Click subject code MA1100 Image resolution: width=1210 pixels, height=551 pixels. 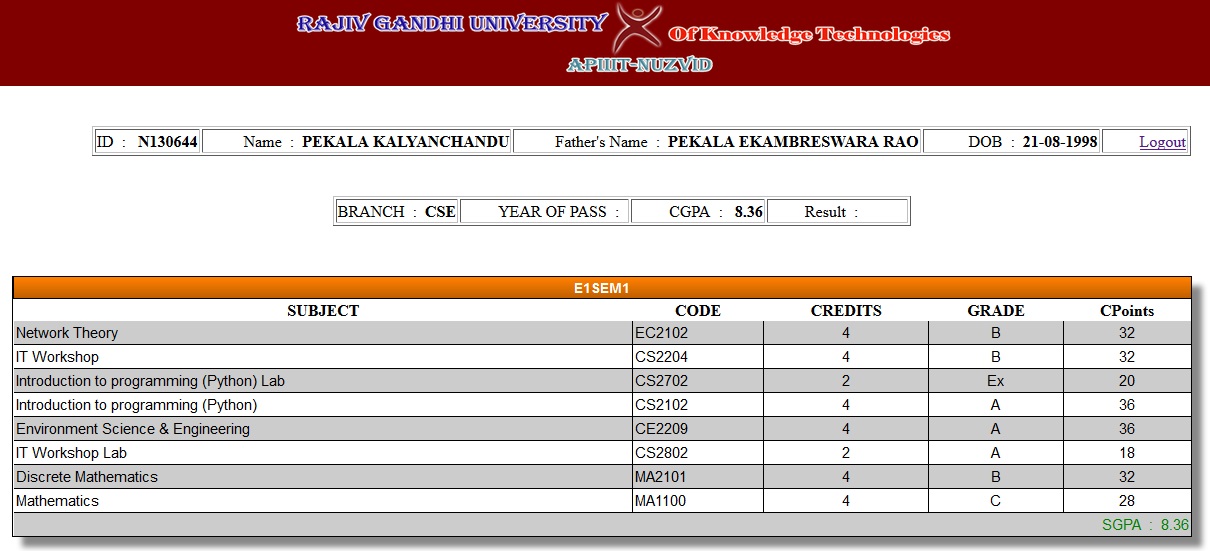click(x=661, y=501)
